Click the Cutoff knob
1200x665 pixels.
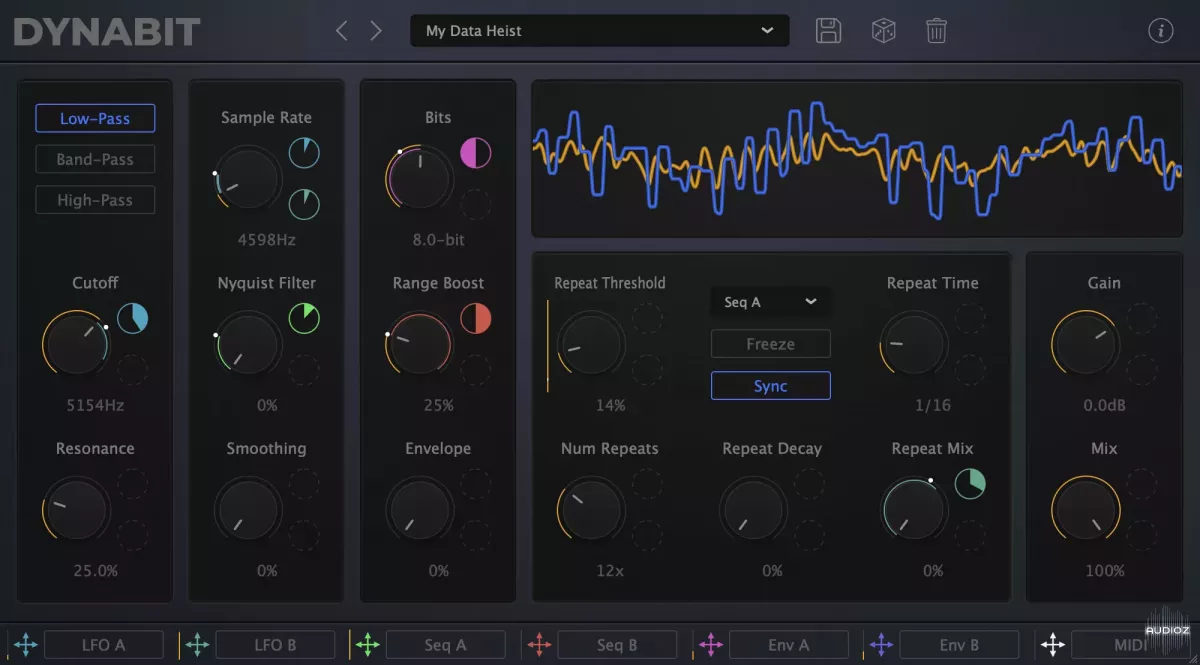(x=76, y=344)
